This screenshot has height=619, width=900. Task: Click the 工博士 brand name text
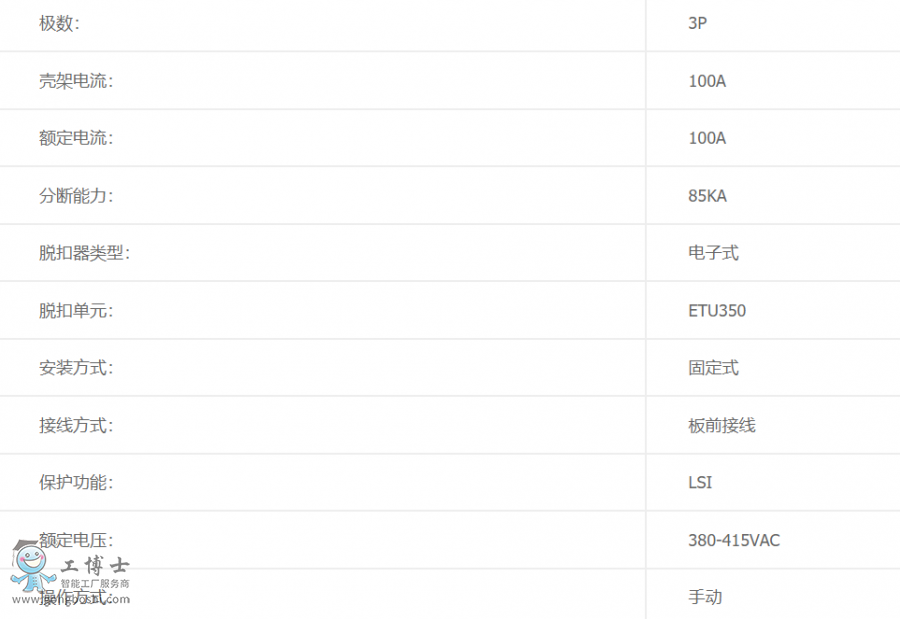[95, 566]
